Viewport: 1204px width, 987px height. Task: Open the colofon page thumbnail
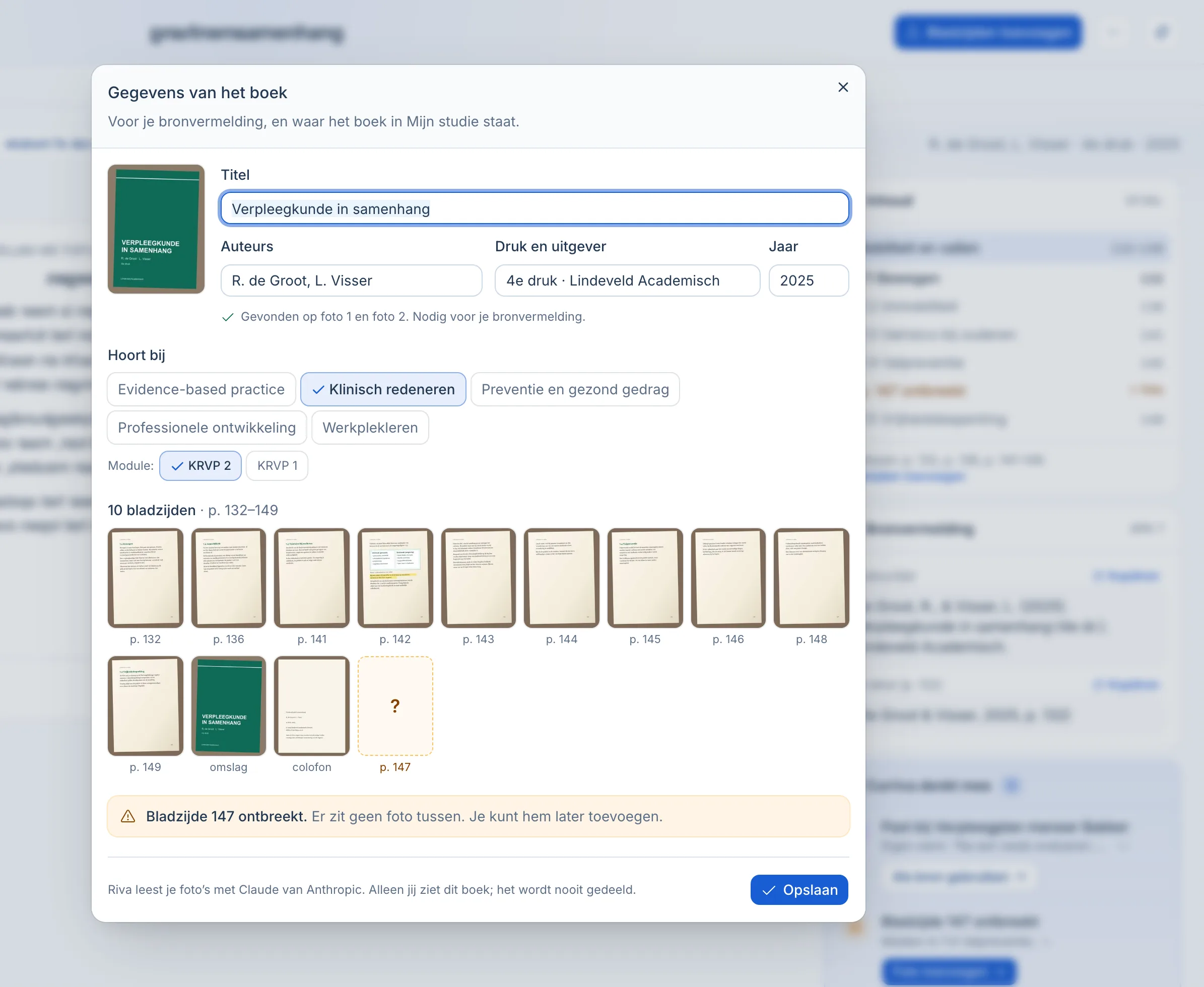[x=312, y=706]
